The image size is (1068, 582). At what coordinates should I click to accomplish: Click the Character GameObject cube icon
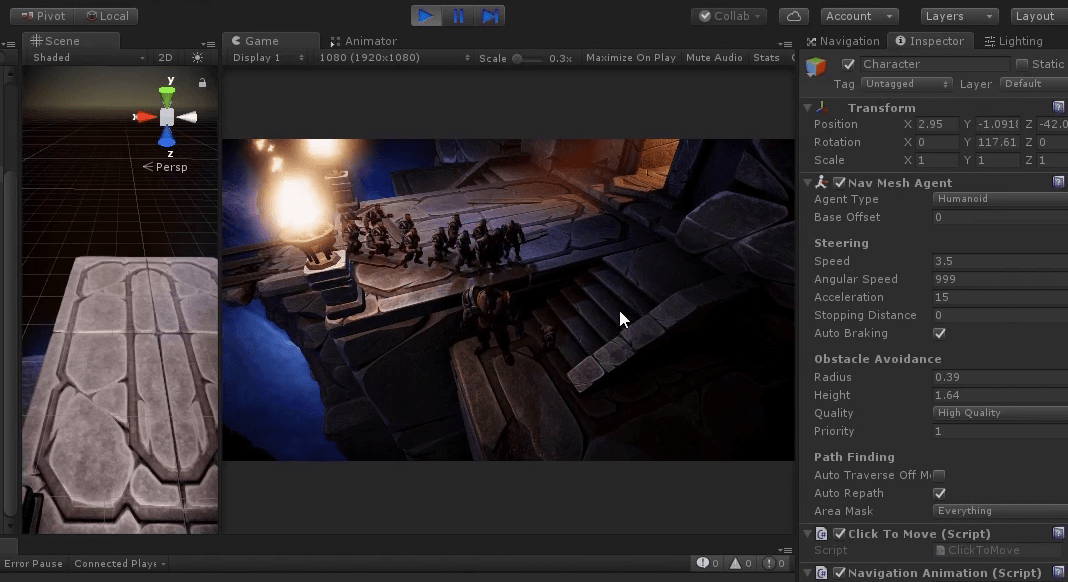(x=817, y=66)
